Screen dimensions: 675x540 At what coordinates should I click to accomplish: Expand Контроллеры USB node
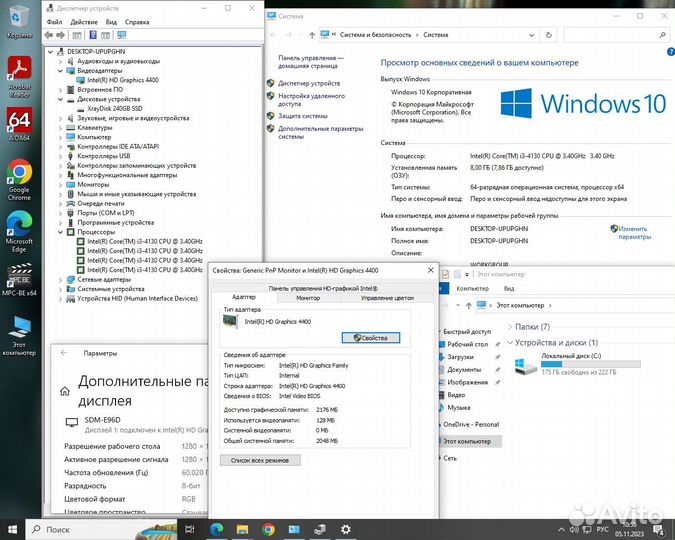(x=60, y=156)
